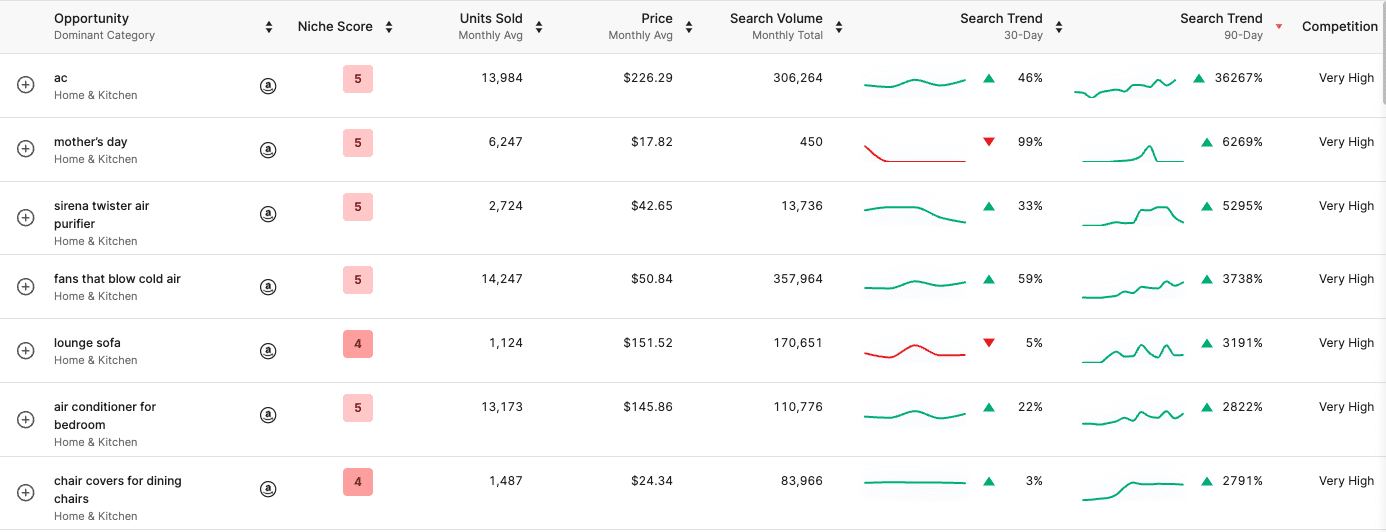Expand the 'sirena twister air purifier' row
This screenshot has width=1386, height=532.
tap(26, 218)
